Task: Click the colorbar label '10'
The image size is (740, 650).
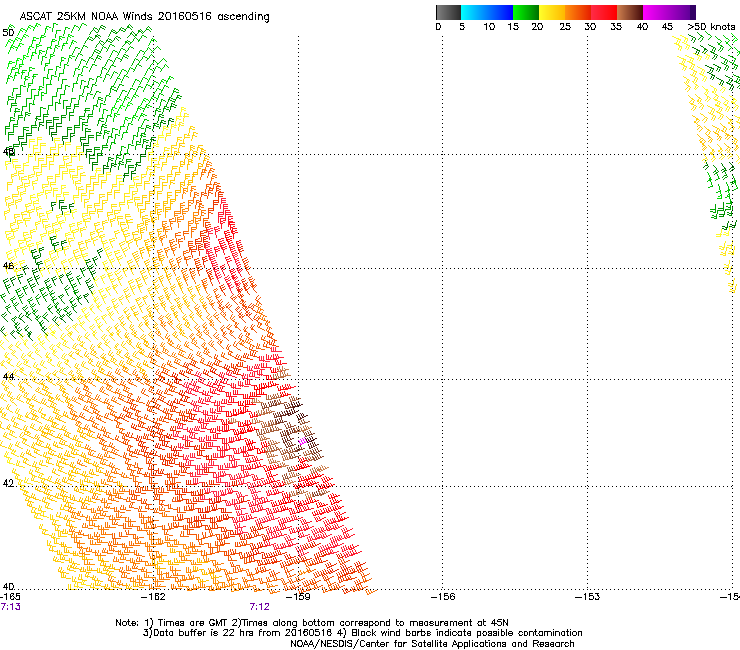Action: 489,27
